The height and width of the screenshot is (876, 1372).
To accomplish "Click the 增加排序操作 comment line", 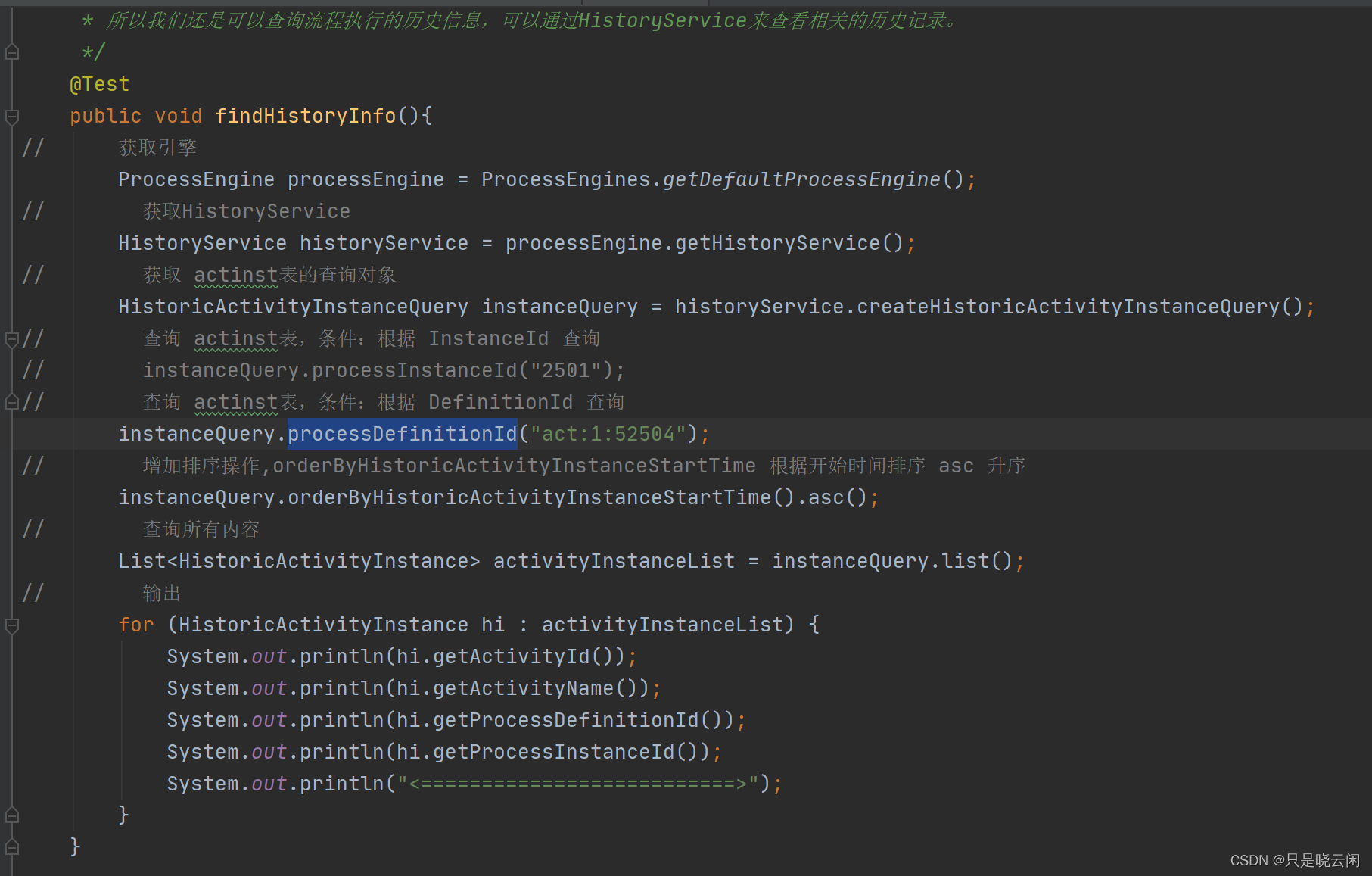I will [x=584, y=466].
